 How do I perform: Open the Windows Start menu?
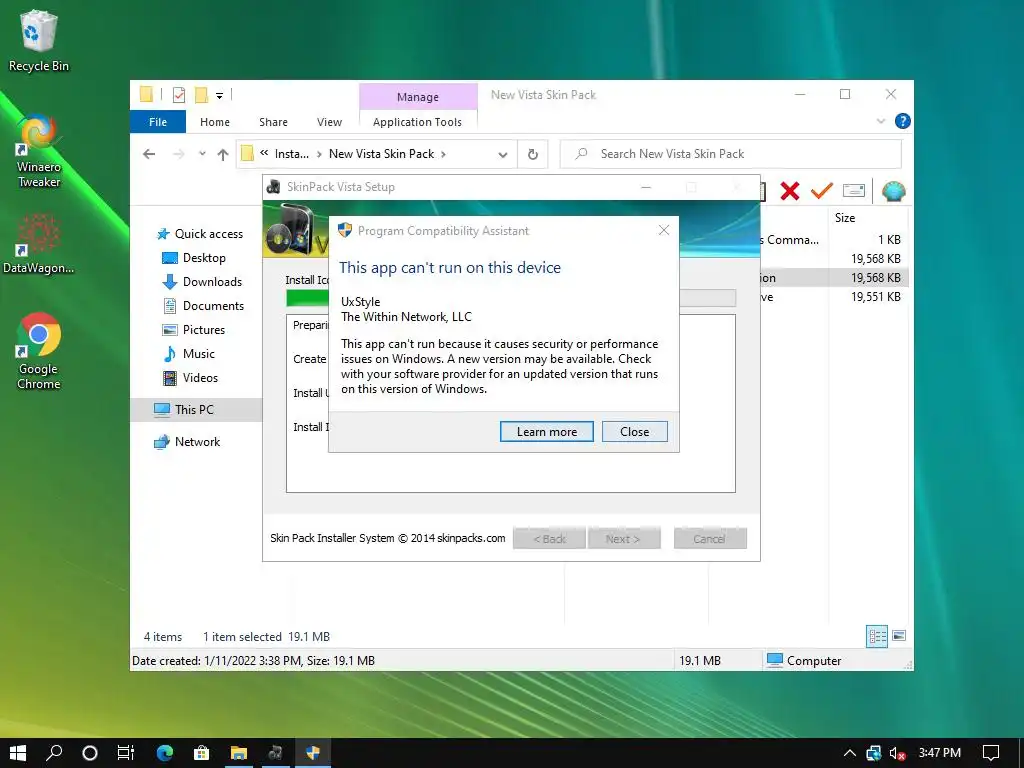(18, 753)
